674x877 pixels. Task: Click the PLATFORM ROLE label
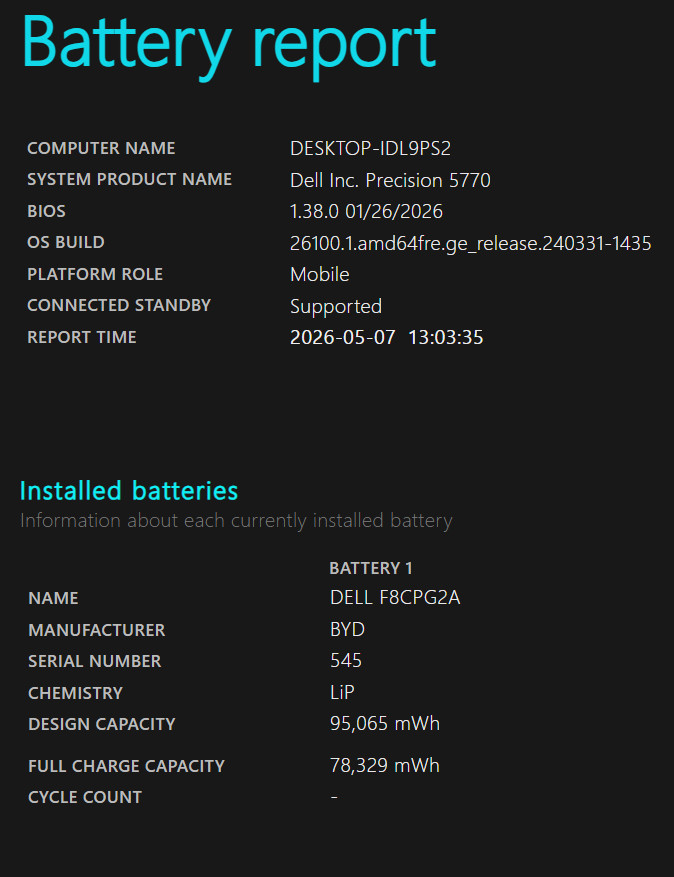(x=95, y=274)
